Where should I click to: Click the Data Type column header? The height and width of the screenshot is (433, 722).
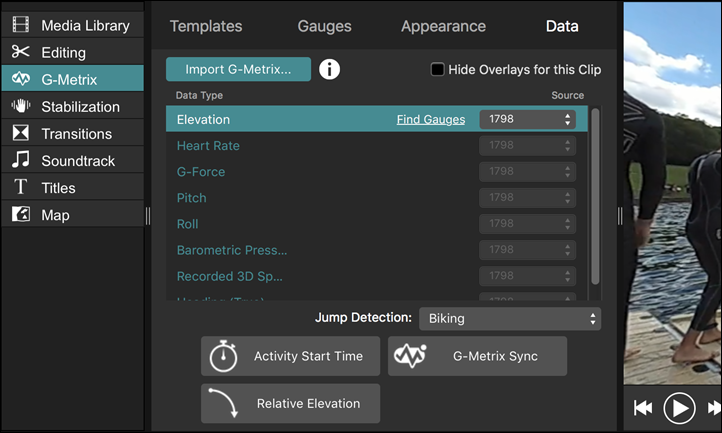(x=199, y=95)
